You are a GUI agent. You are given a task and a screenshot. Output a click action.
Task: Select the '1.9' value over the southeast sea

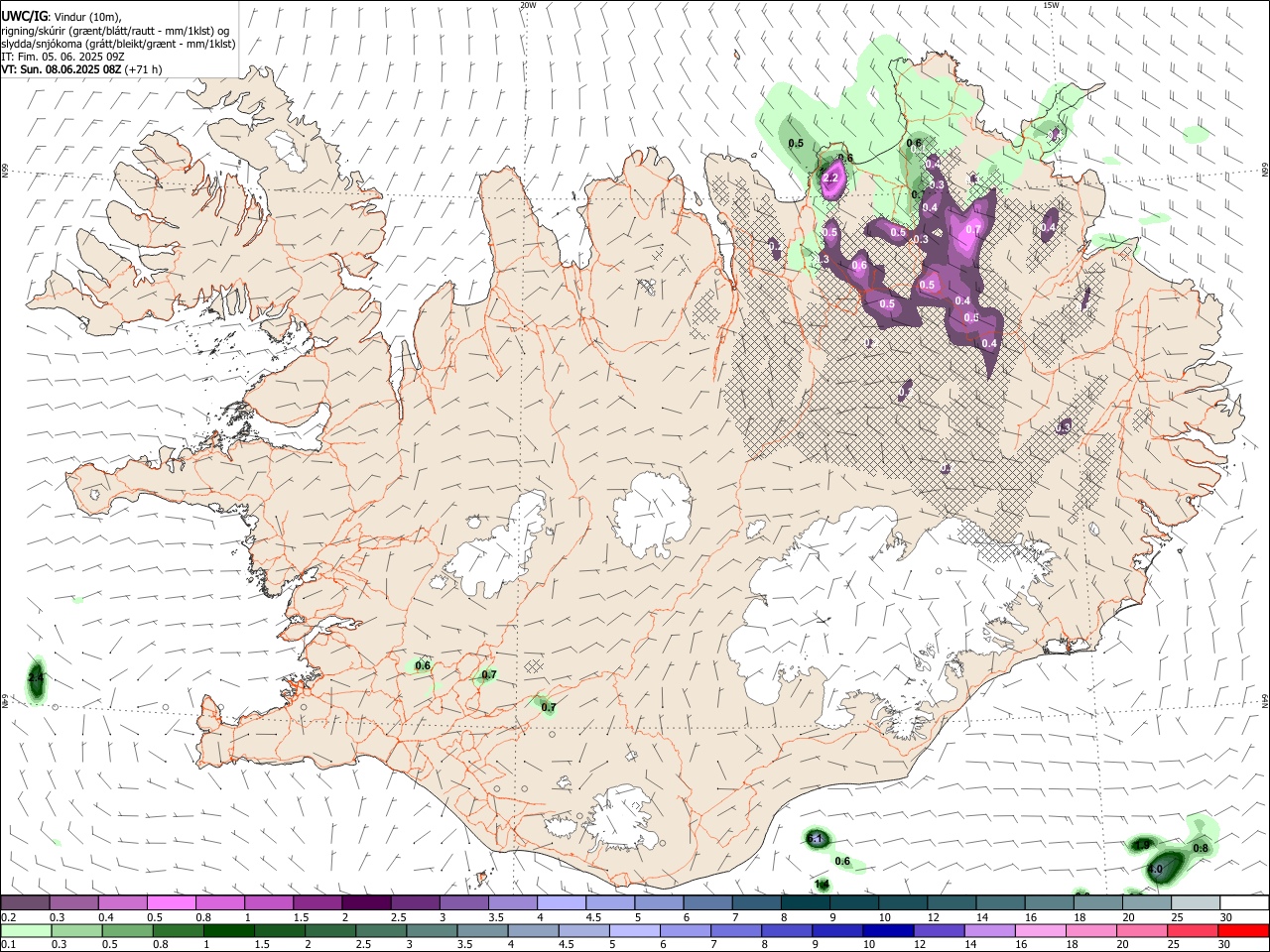[x=1142, y=845]
